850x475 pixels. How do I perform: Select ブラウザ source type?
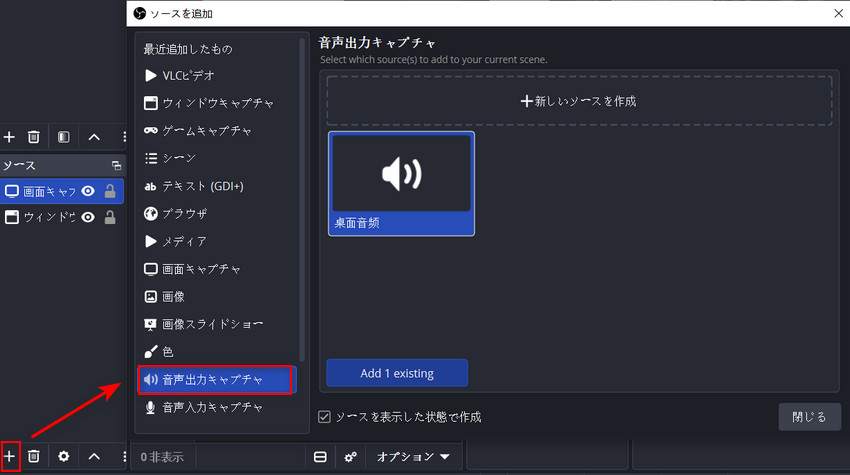(x=217, y=214)
